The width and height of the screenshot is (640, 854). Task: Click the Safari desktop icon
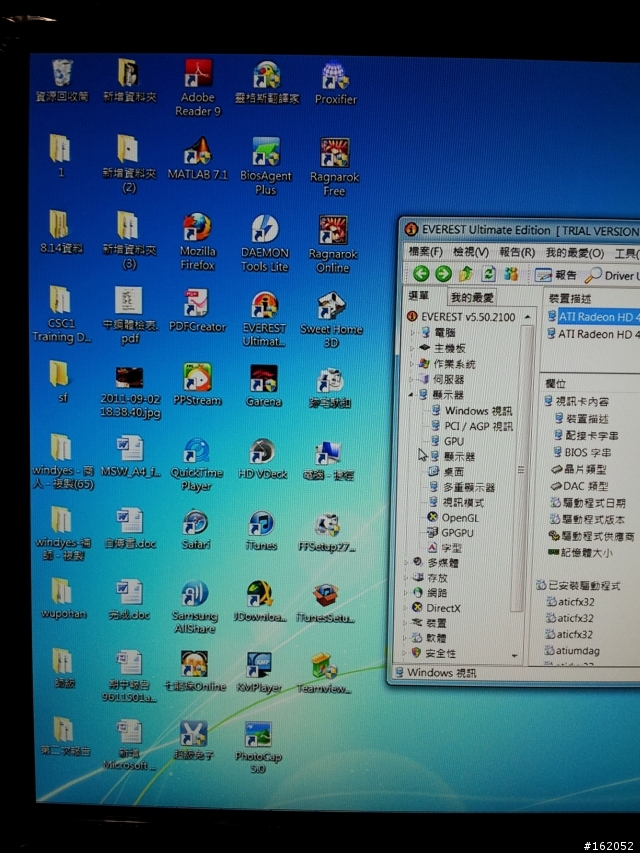(195, 529)
